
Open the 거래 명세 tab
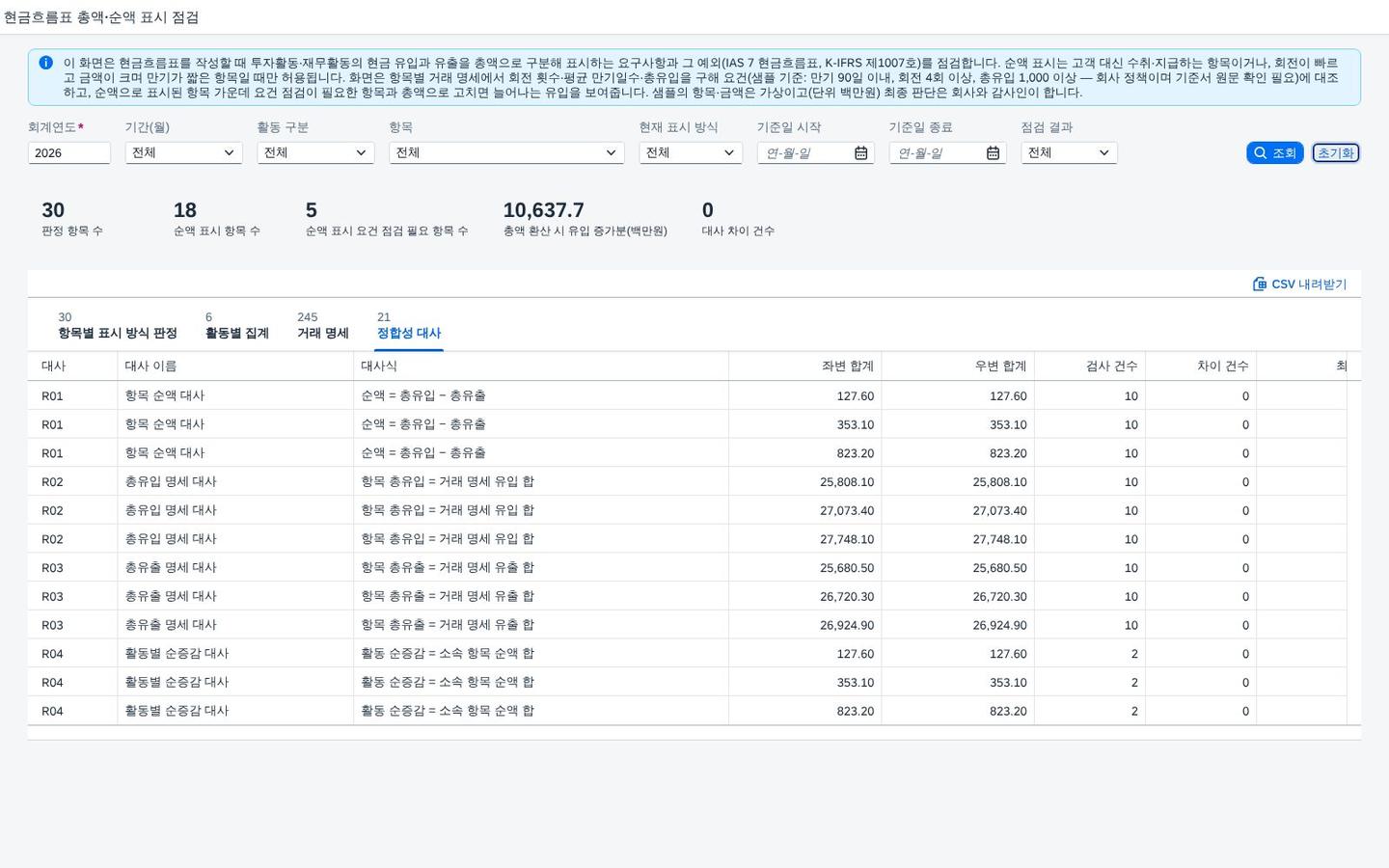coord(323,326)
